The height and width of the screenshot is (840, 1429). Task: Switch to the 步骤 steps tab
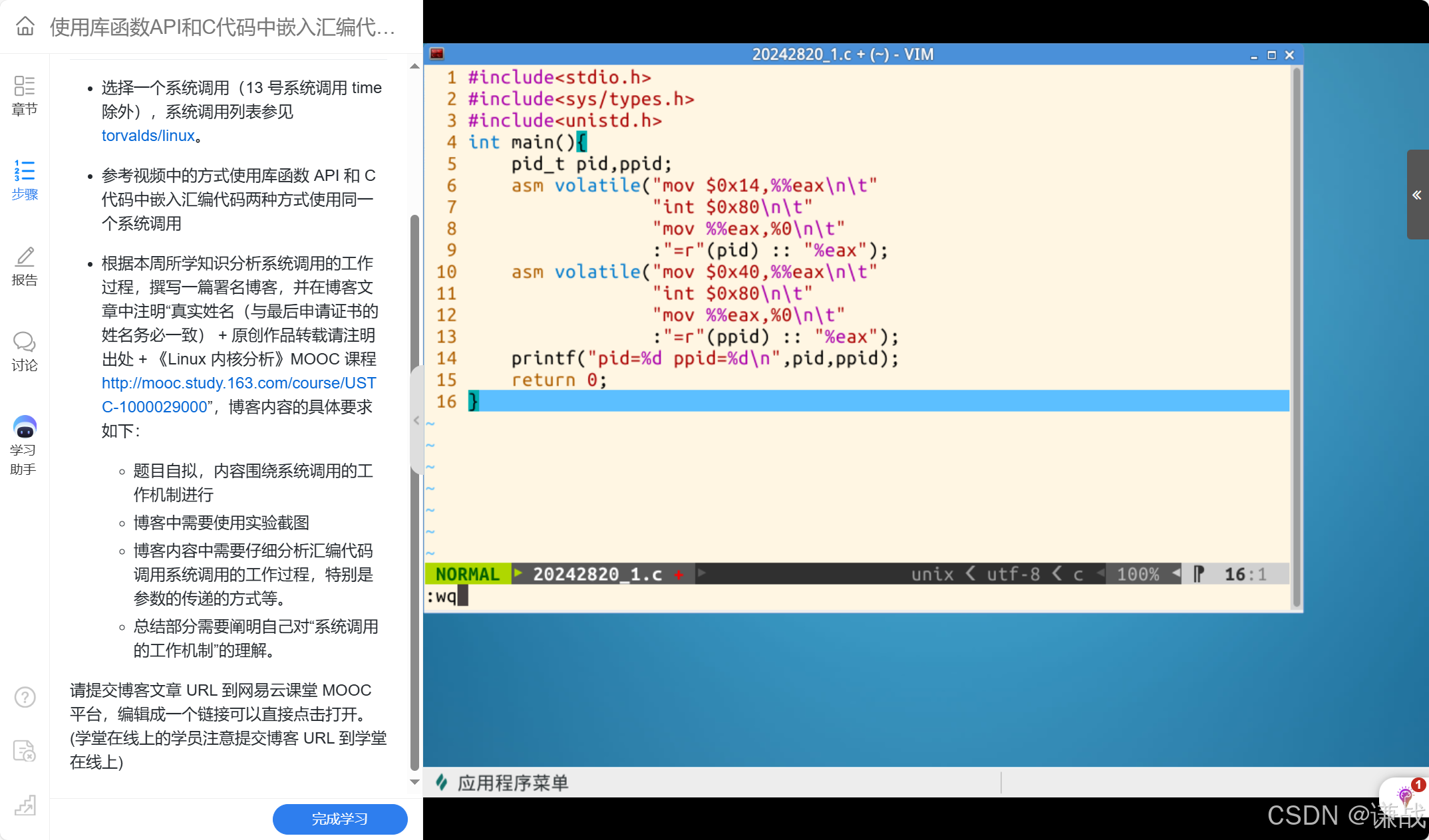25,178
